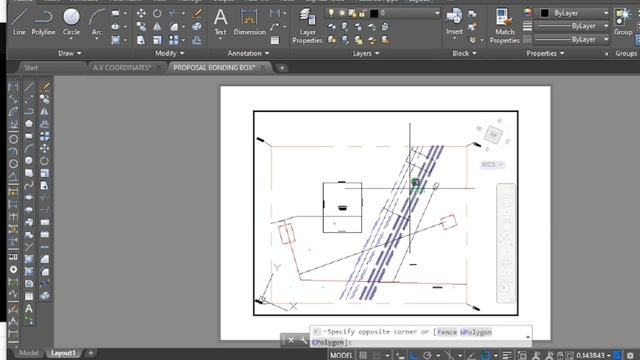The image size is (640, 360).
Task: Choose the CPolygon command option
Action: (x=328, y=342)
